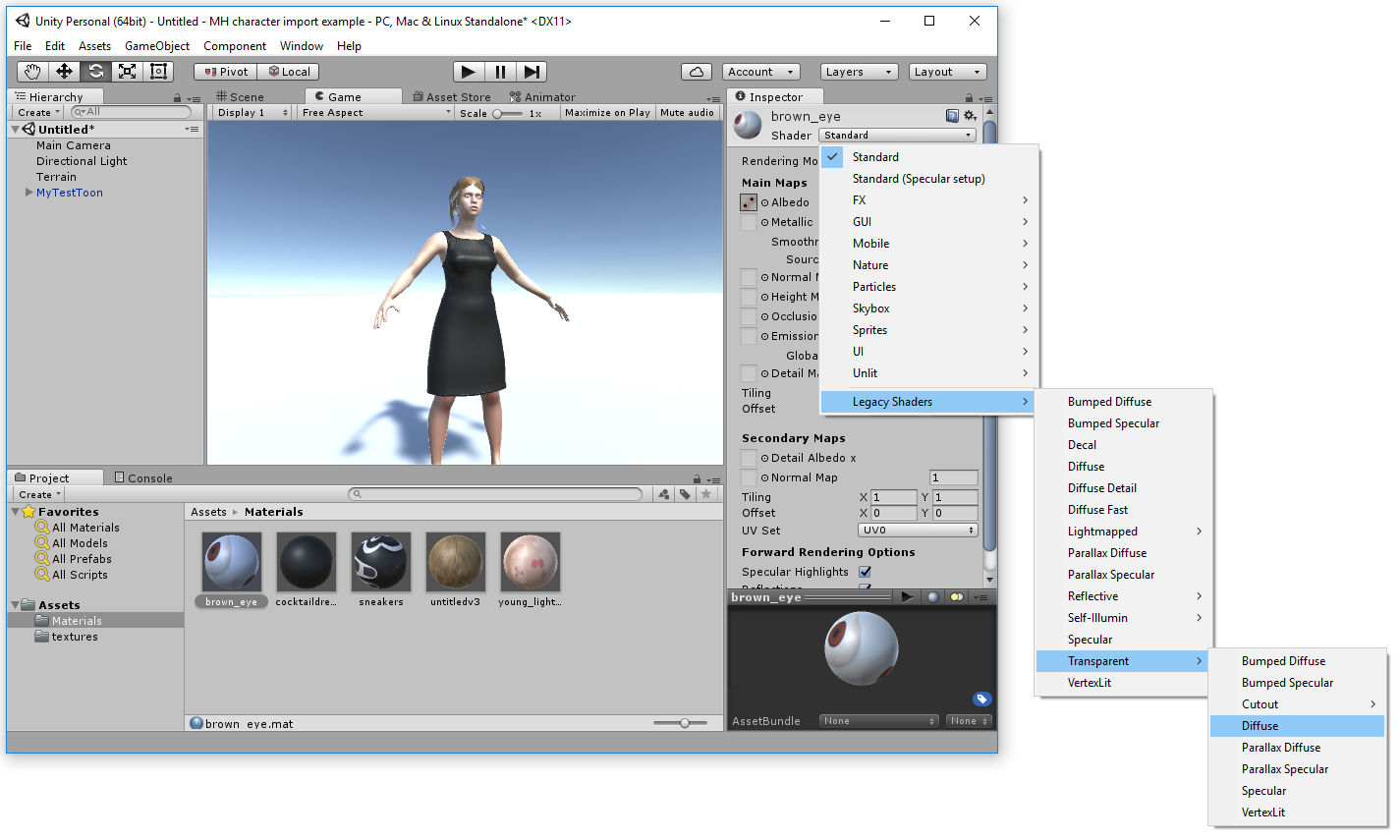This screenshot has height=840, width=1400.
Task: Switch to the Scene tab
Action: tap(241, 97)
